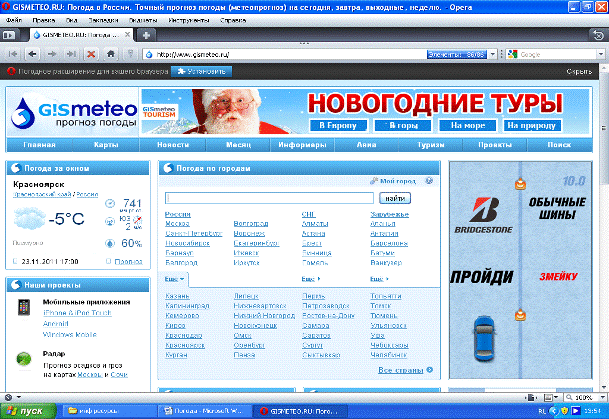The height and width of the screenshot is (419, 609).
Task: Expand the Еще link under Зарубежье
Action: (379, 279)
